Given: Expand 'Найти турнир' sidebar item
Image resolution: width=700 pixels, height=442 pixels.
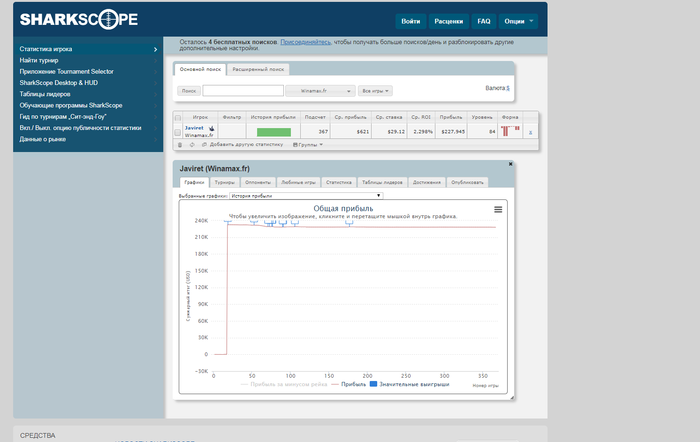Looking at the screenshot, I should pyautogui.click(x=88, y=60).
